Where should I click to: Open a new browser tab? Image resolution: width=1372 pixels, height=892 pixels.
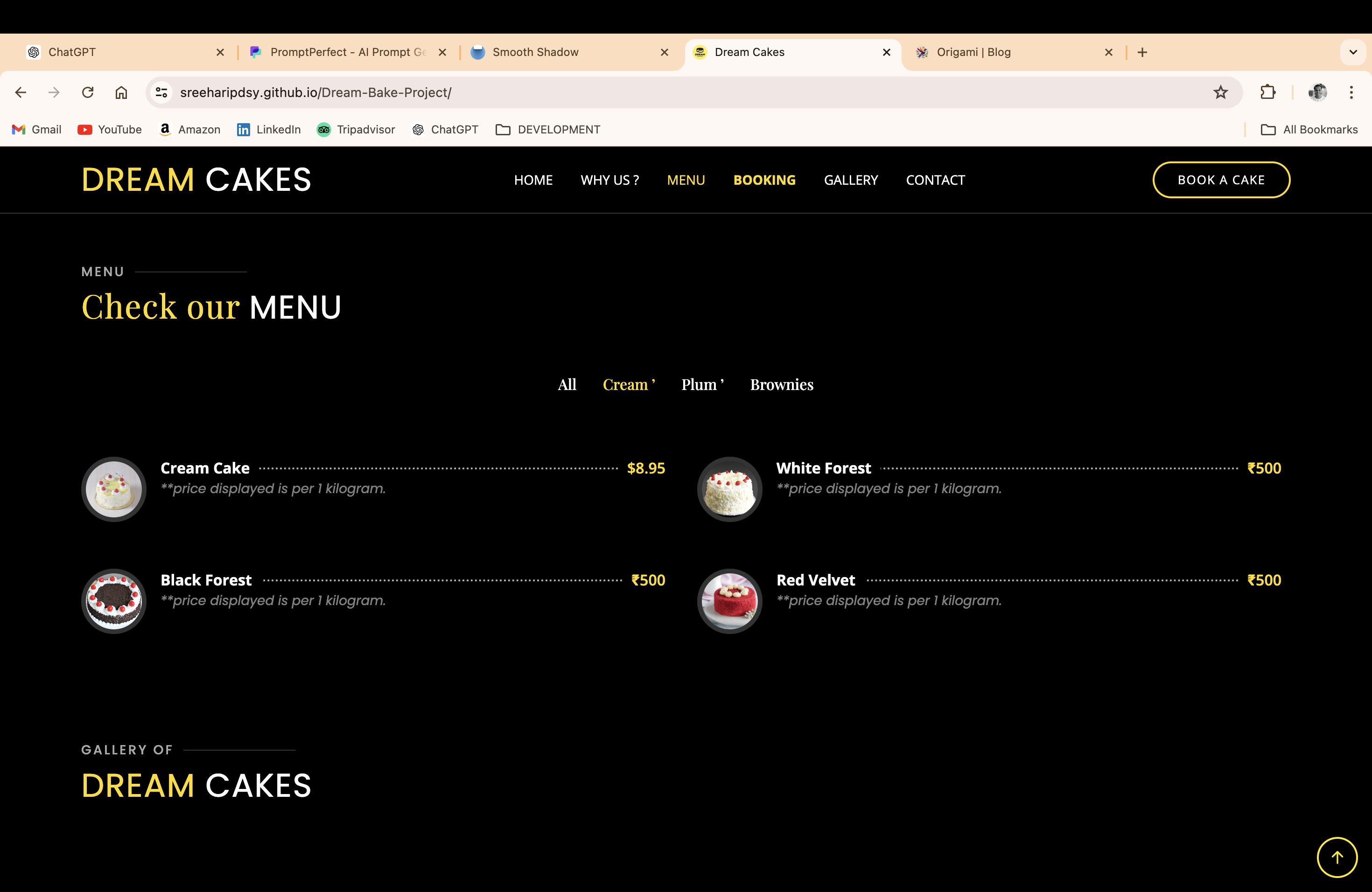[1142, 52]
